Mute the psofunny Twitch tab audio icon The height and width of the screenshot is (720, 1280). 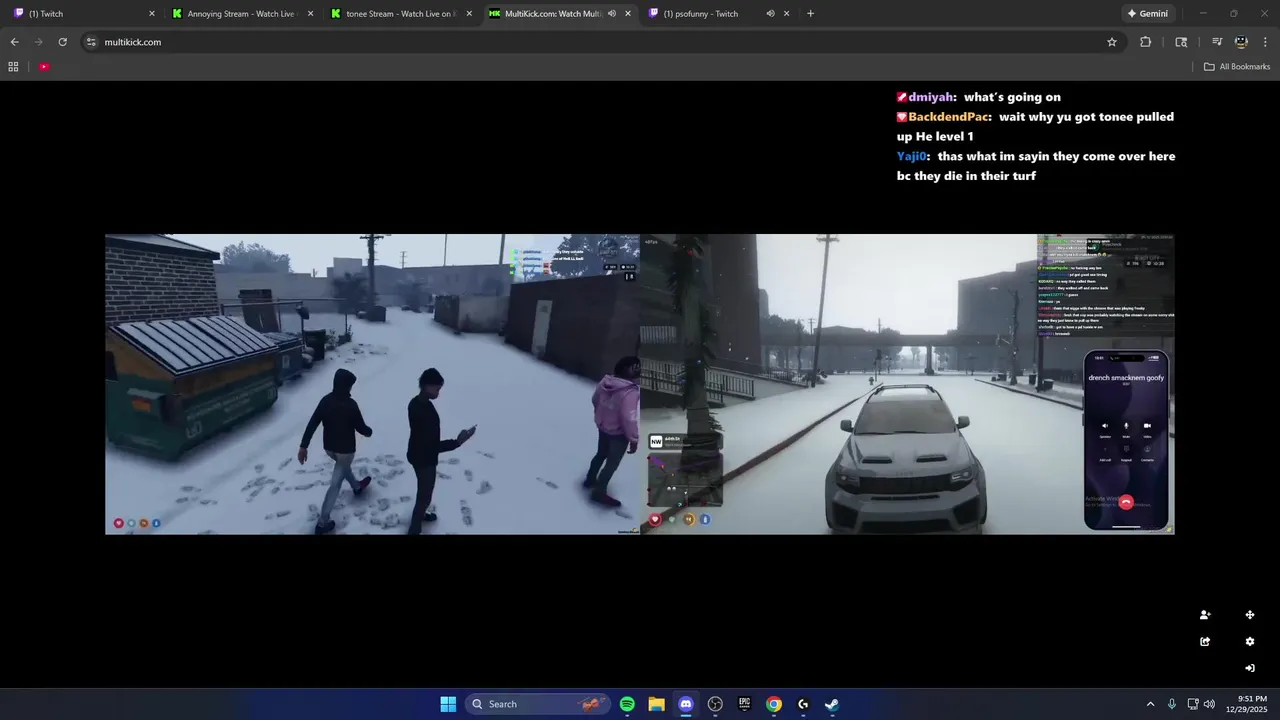pos(770,14)
